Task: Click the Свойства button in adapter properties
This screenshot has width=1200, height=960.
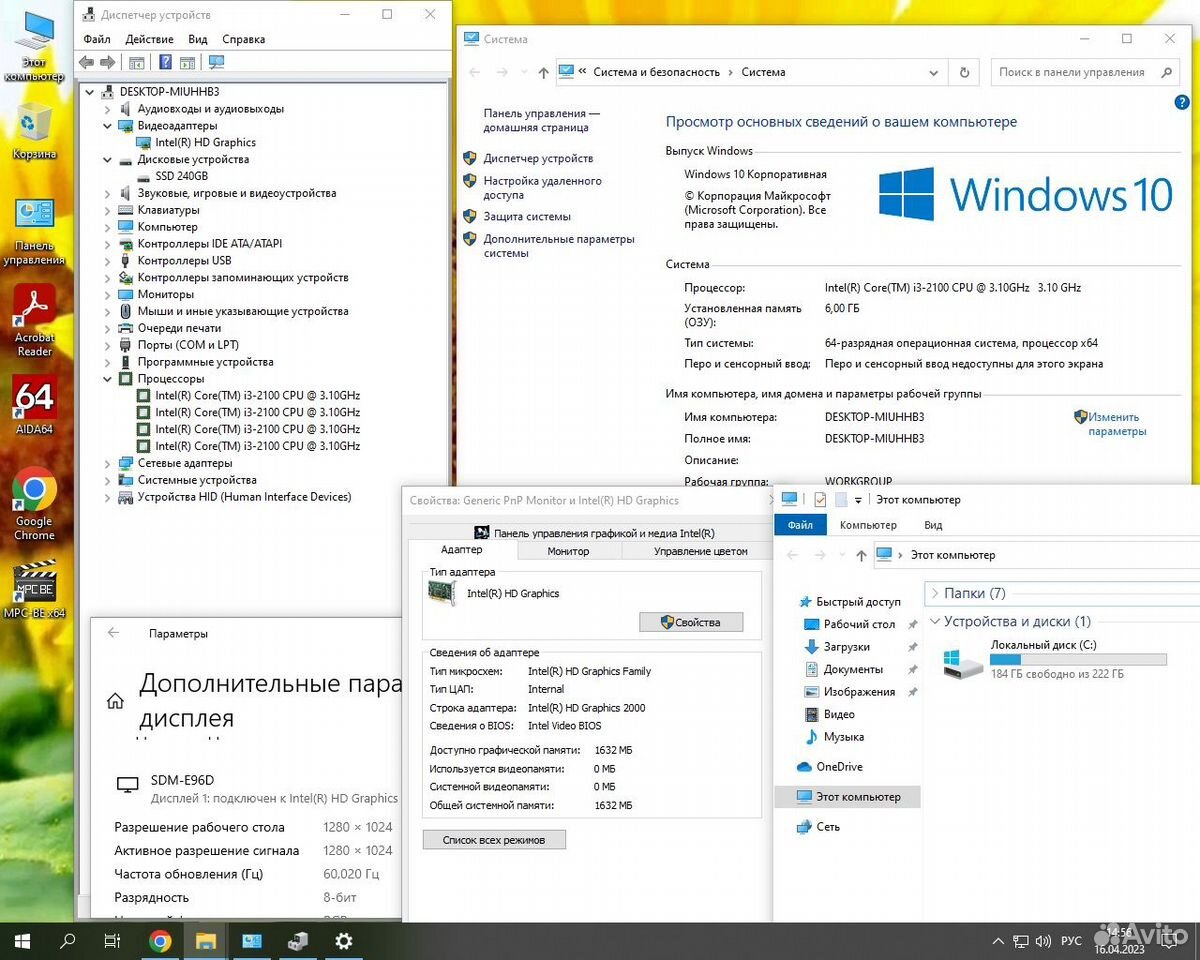Action: [691, 622]
